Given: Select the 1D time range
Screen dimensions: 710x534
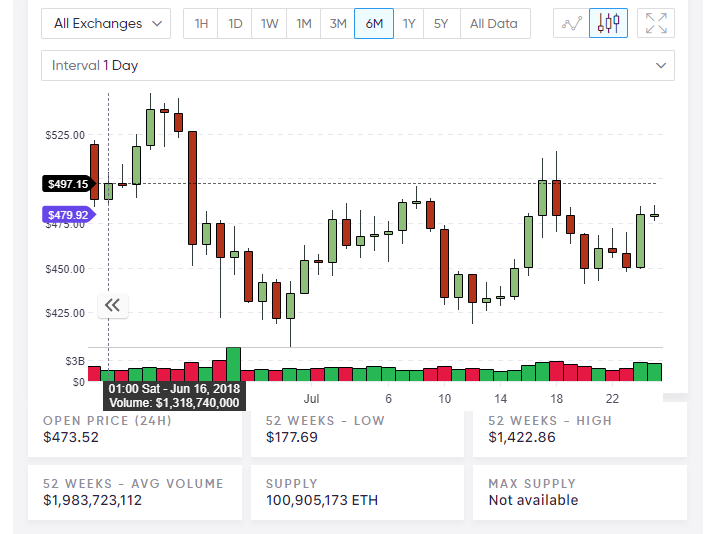Looking at the screenshot, I should (236, 23).
